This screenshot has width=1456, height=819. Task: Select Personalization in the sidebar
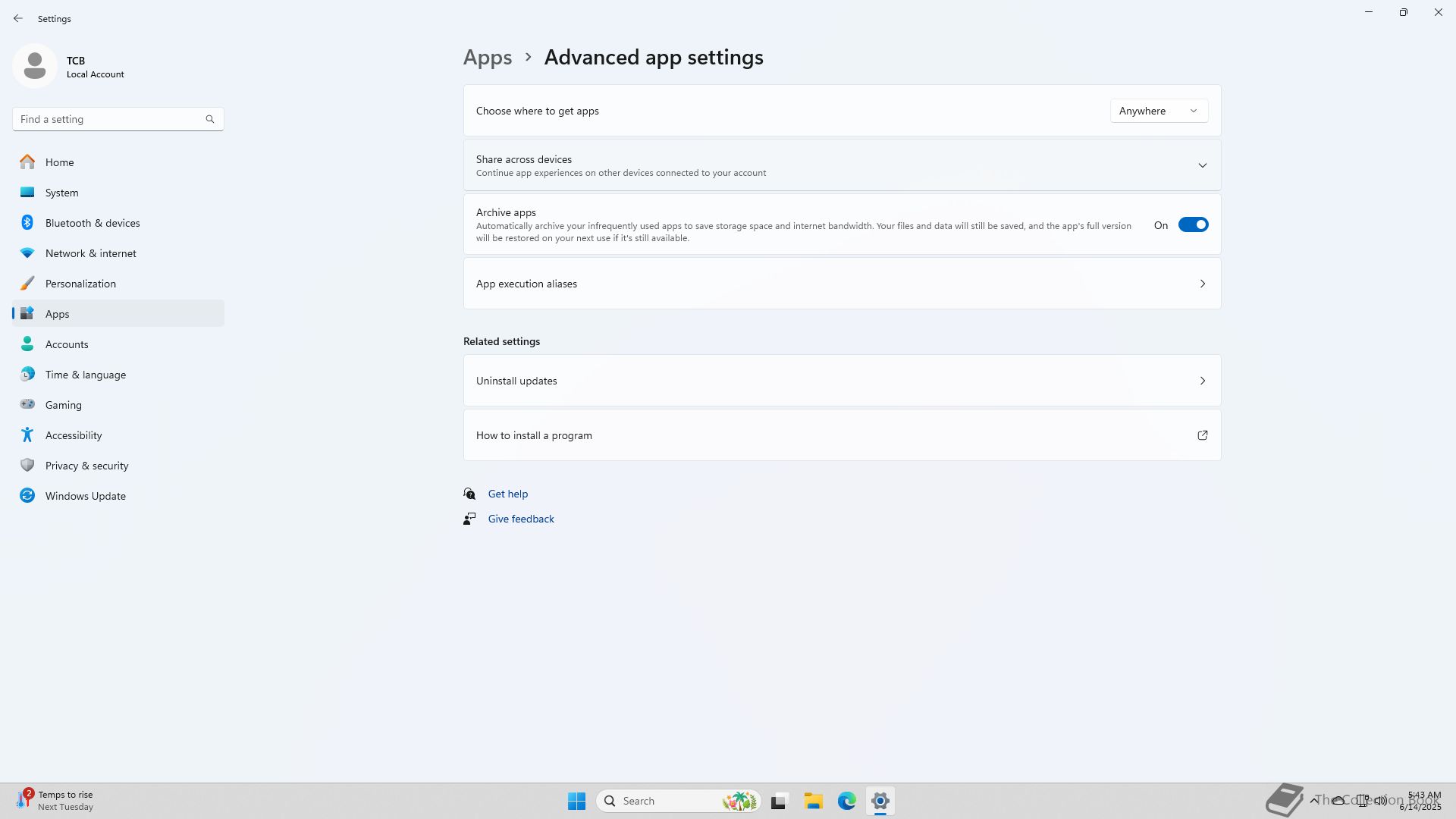pyautogui.click(x=80, y=284)
